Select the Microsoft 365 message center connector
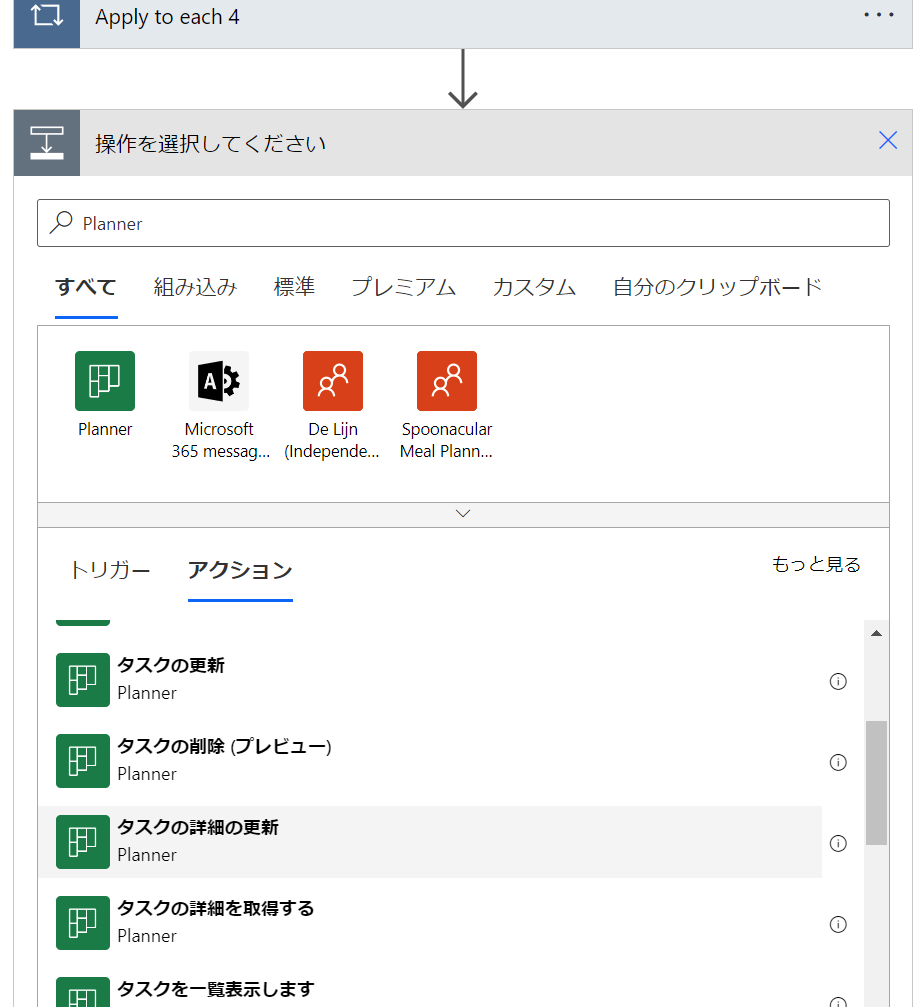 pyautogui.click(x=219, y=381)
